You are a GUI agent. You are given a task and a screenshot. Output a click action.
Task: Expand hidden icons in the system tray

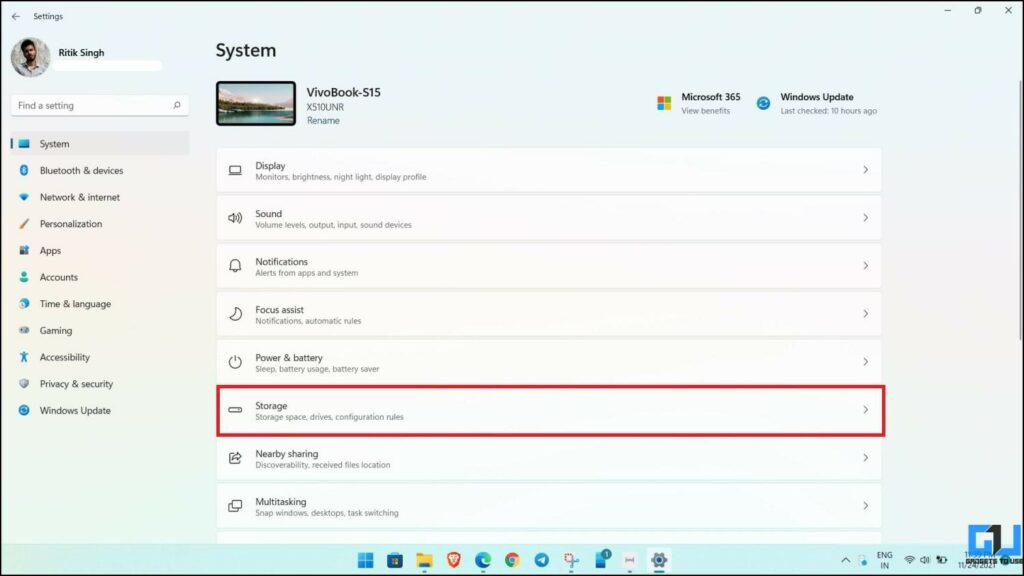(845, 560)
